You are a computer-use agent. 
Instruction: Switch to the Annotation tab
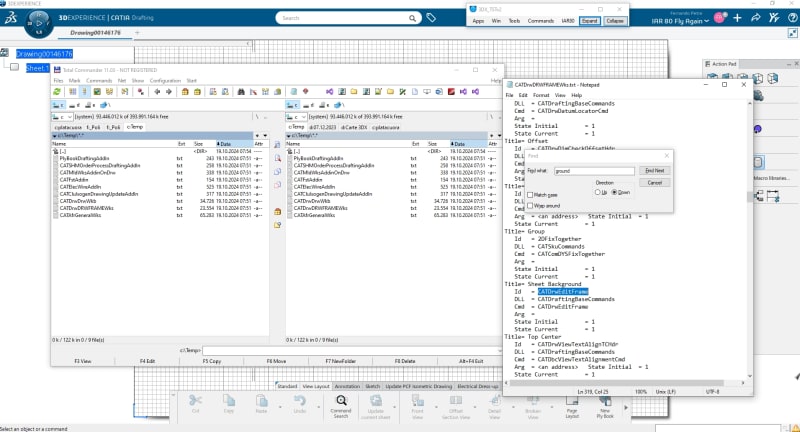pyautogui.click(x=347, y=387)
